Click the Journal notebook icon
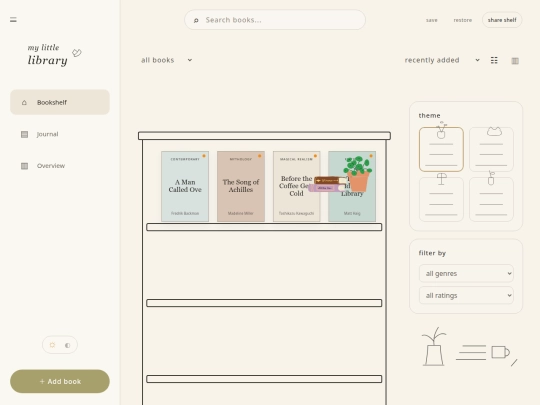Image resolution: width=540 pixels, height=405 pixels. [24, 134]
